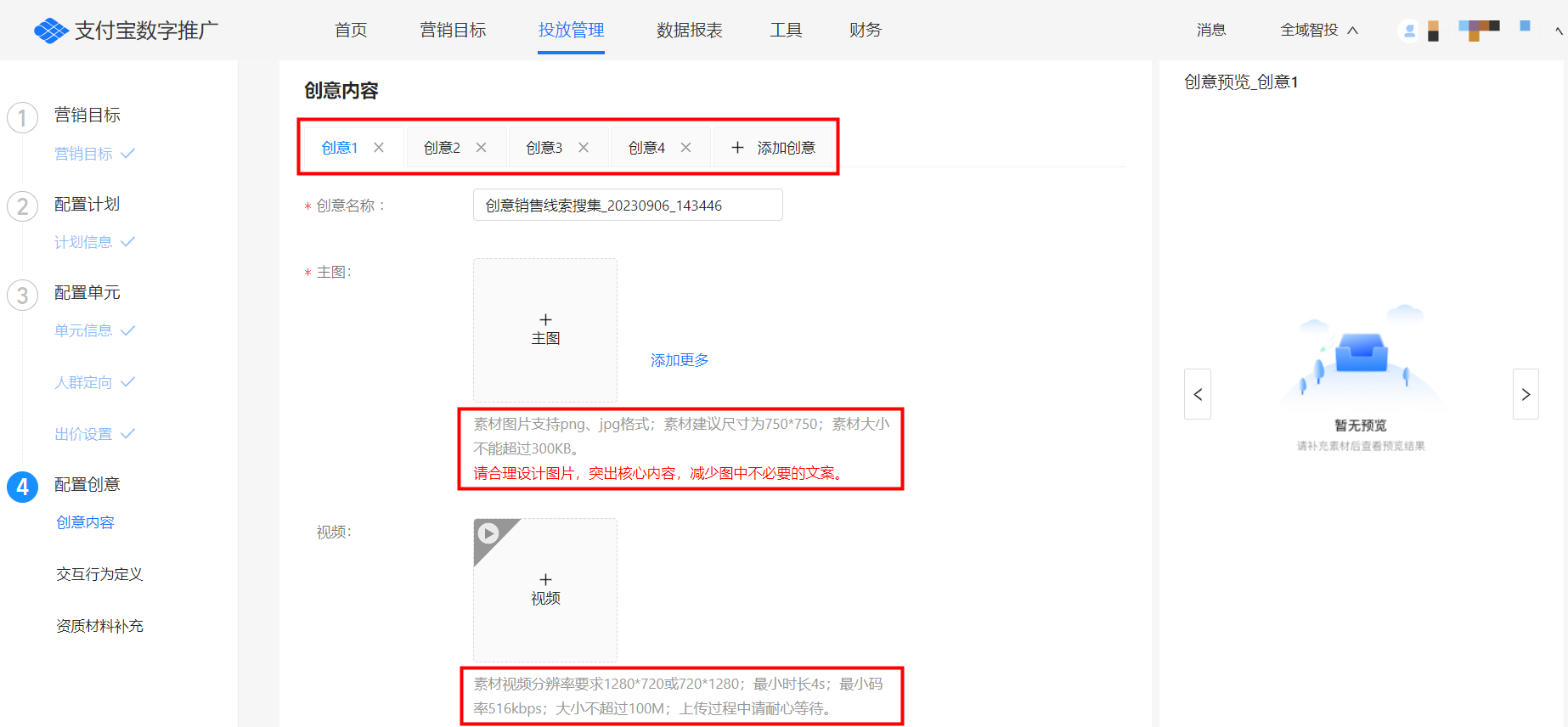Open the 营销目标 top navigation item
This screenshot has width=1568, height=727.
click(x=453, y=31)
